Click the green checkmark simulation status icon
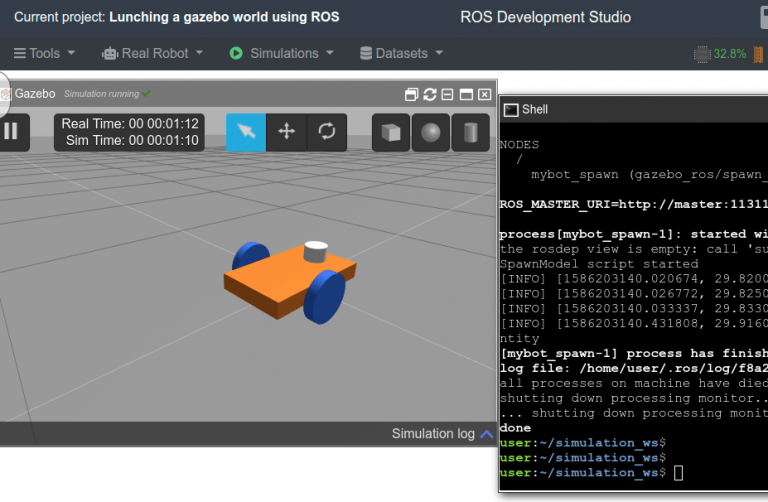The height and width of the screenshot is (502, 768). [x=146, y=93]
